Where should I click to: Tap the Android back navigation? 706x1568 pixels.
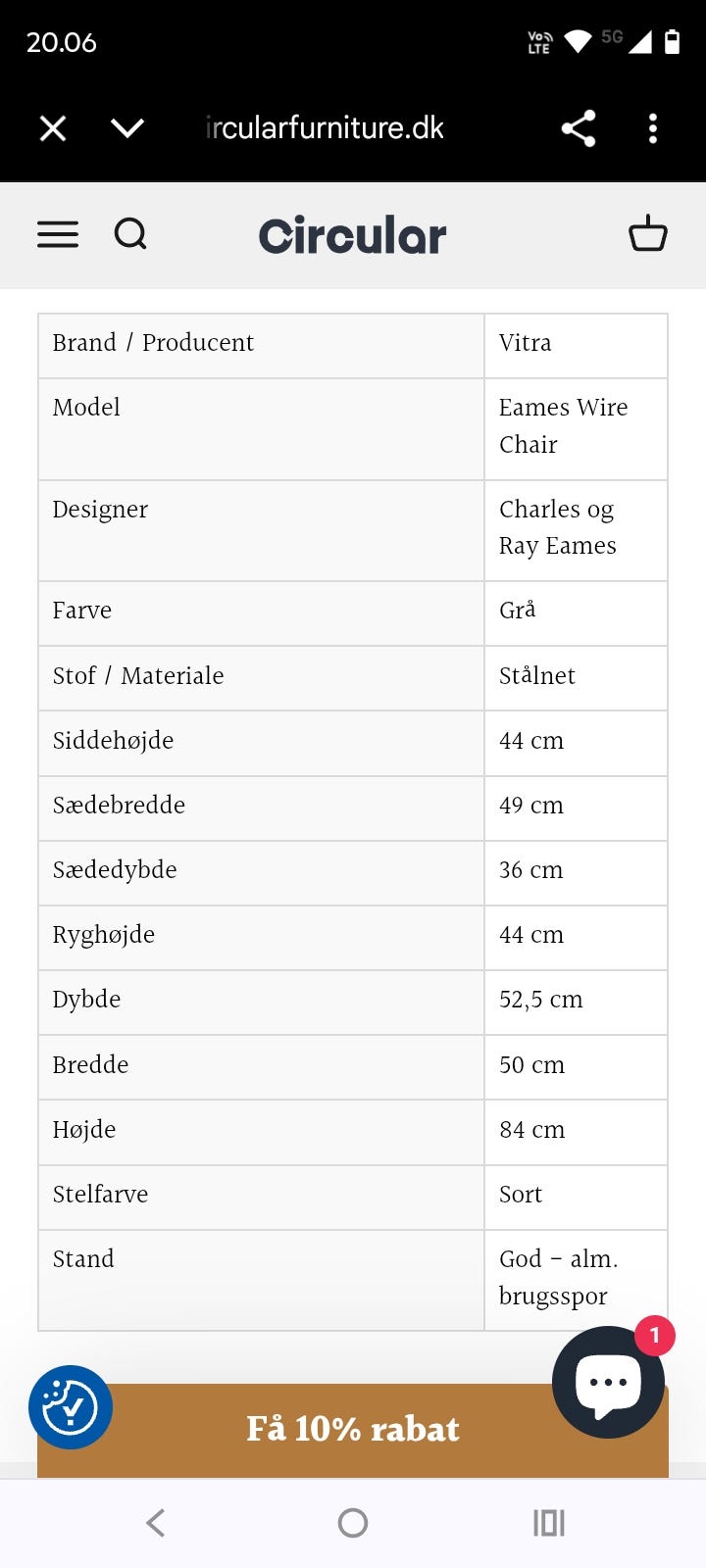(x=155, y=1523)
